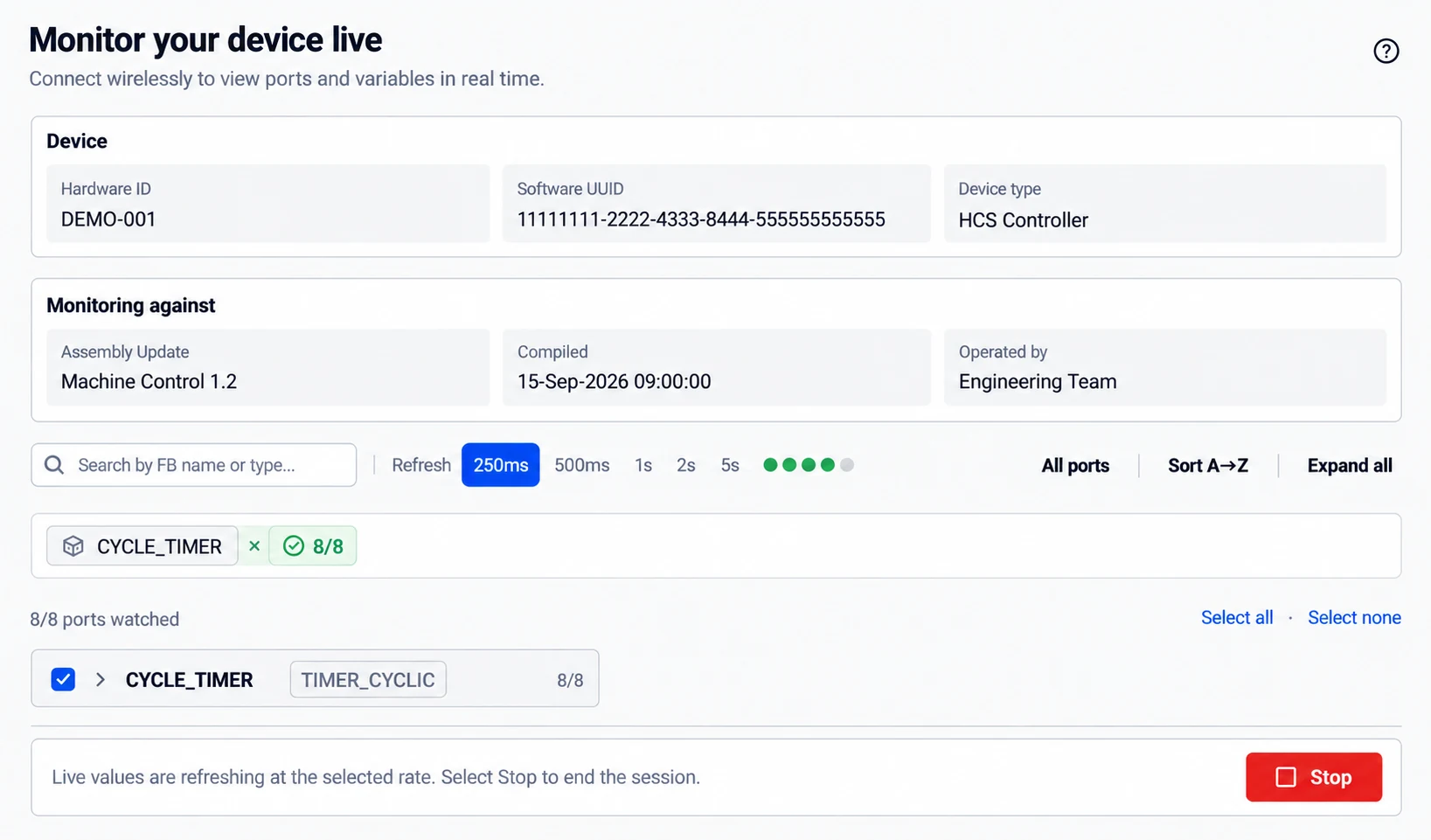The width and height of the screenshot is (1431, 840).
Task: Click the Refresh label
Action: pyautogui.click(x=421, y=465)
